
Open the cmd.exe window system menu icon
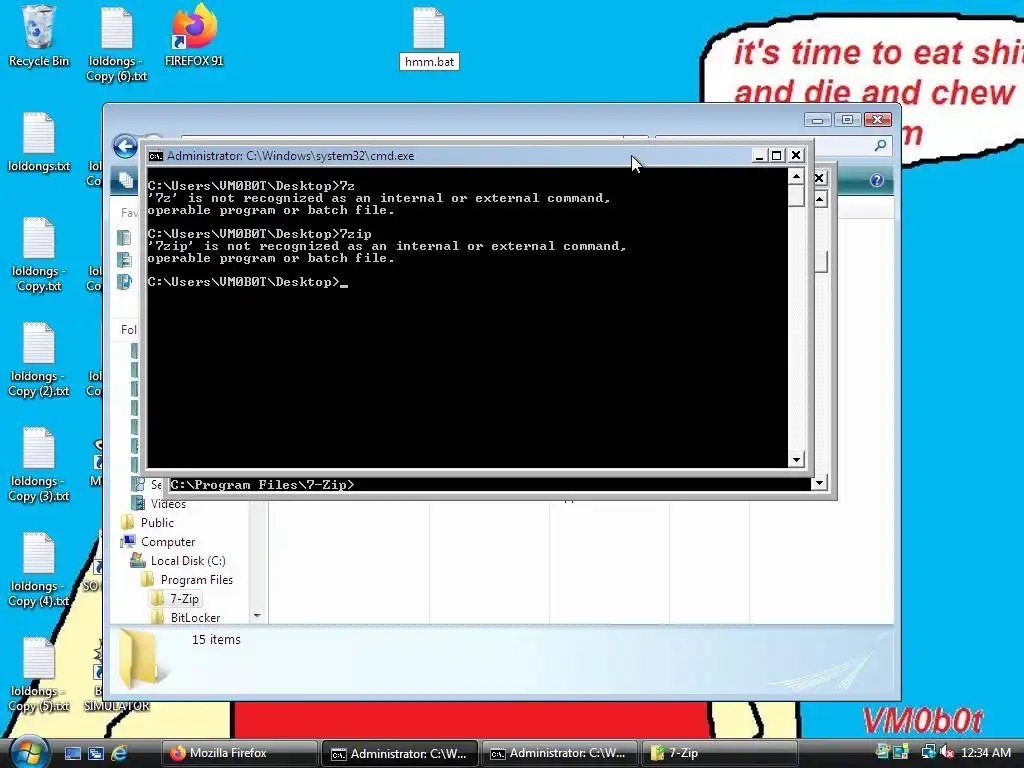click(x=155, y=156)
